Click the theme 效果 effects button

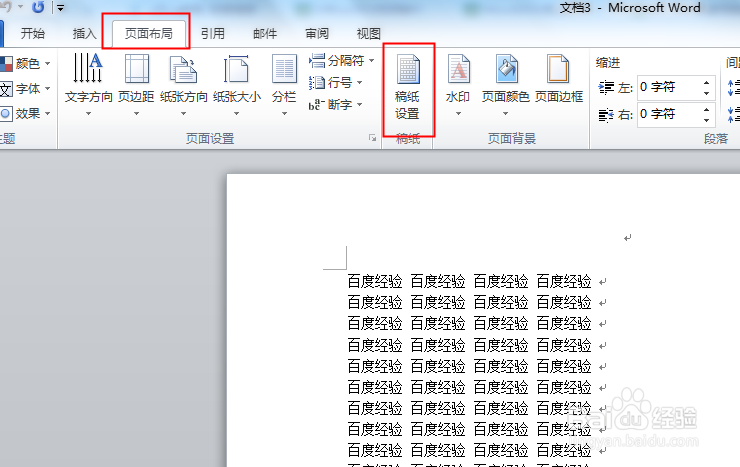[25, 114]
